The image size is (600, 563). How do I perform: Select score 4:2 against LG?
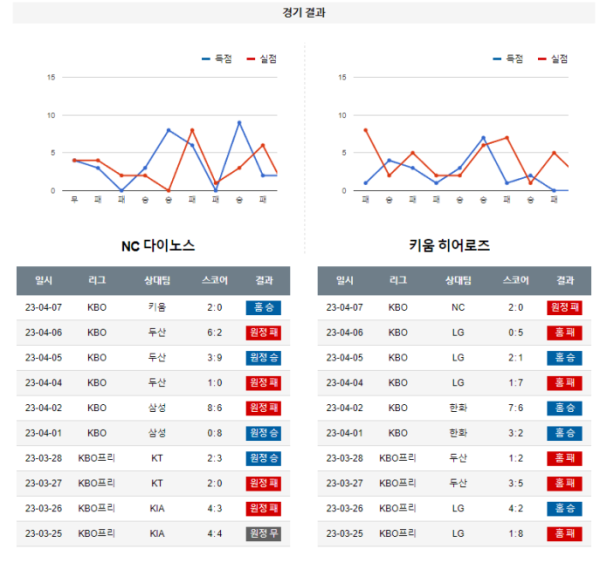coord(516,509)
